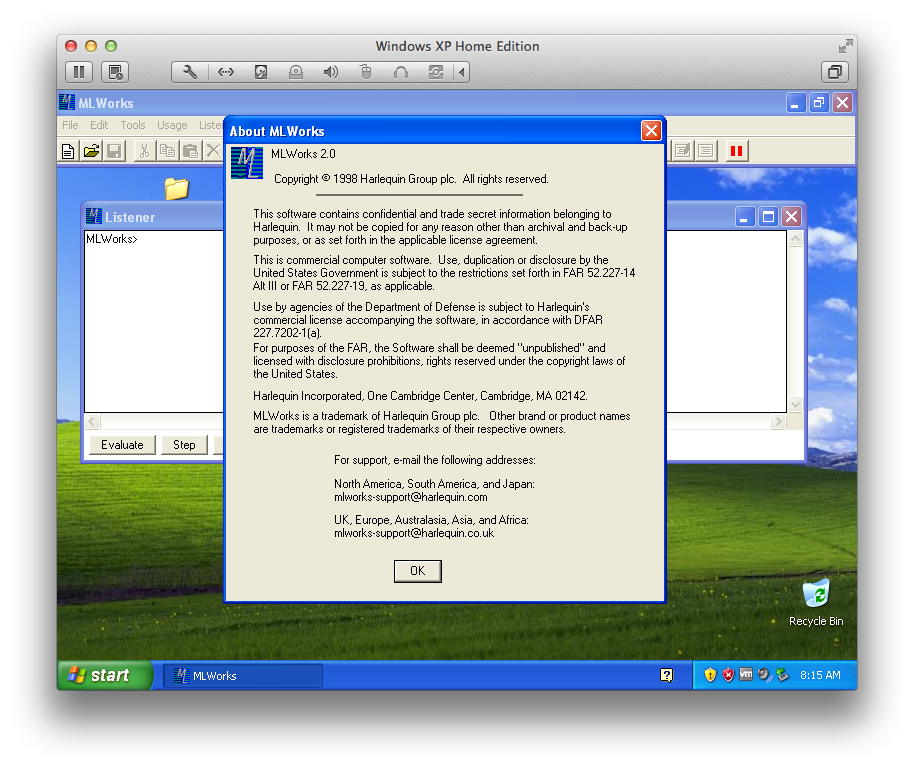
Task: Open the Usage menu
Action: pos(172,125)
